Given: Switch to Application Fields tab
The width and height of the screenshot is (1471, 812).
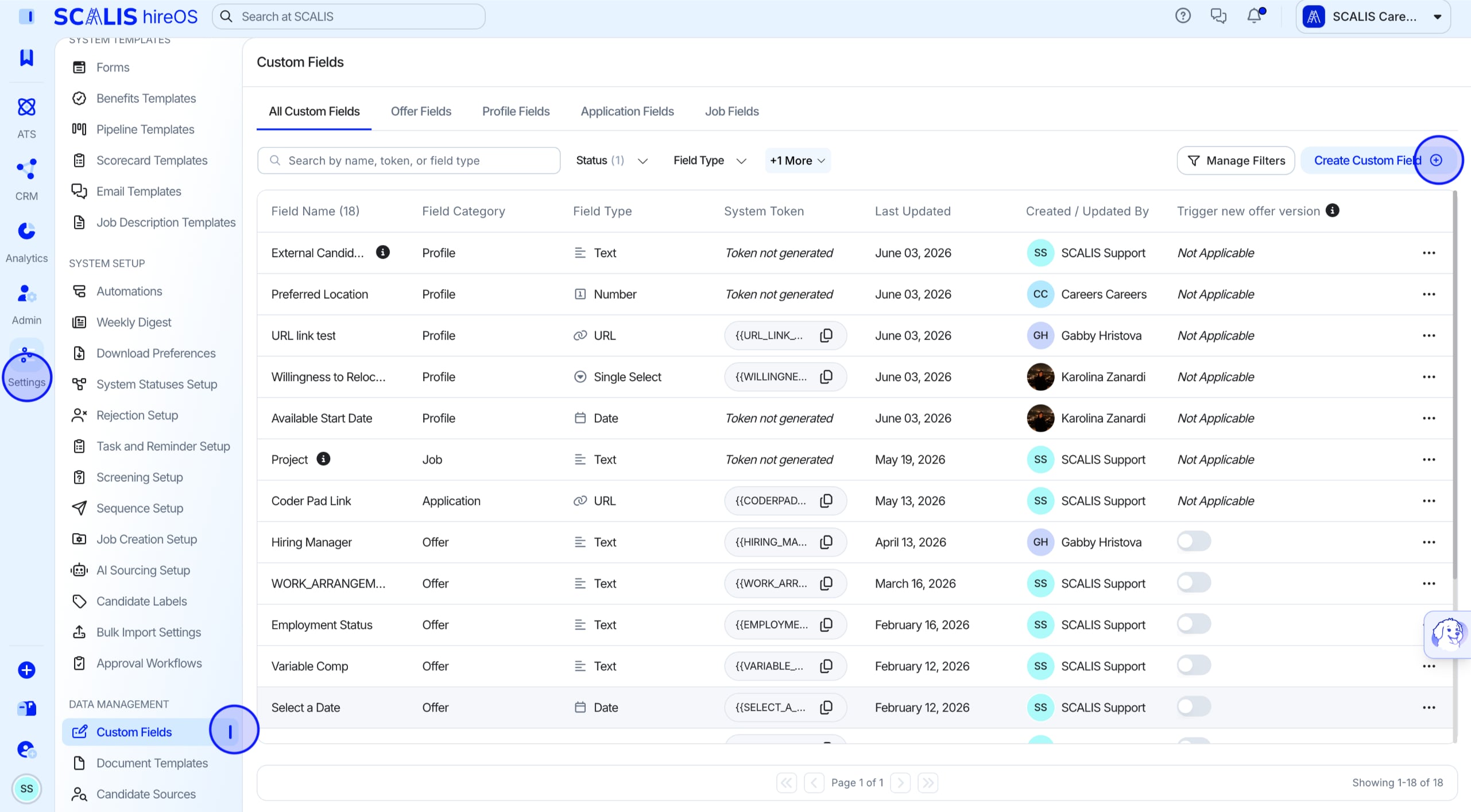Looking at the screenshot, I should [627, 111].
